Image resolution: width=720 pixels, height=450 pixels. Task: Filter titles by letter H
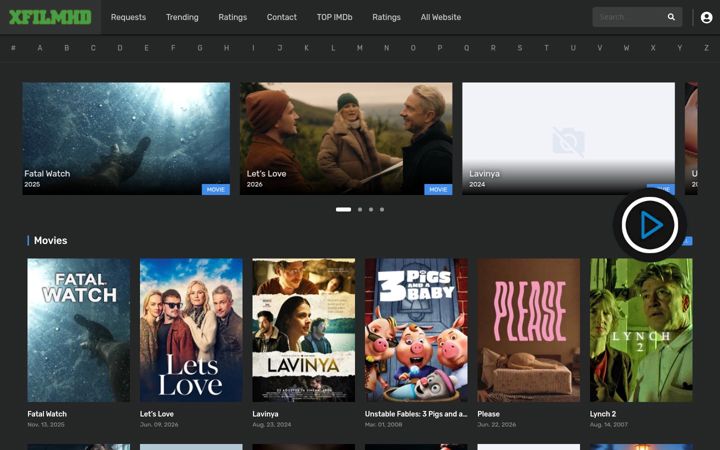point(226,48)
